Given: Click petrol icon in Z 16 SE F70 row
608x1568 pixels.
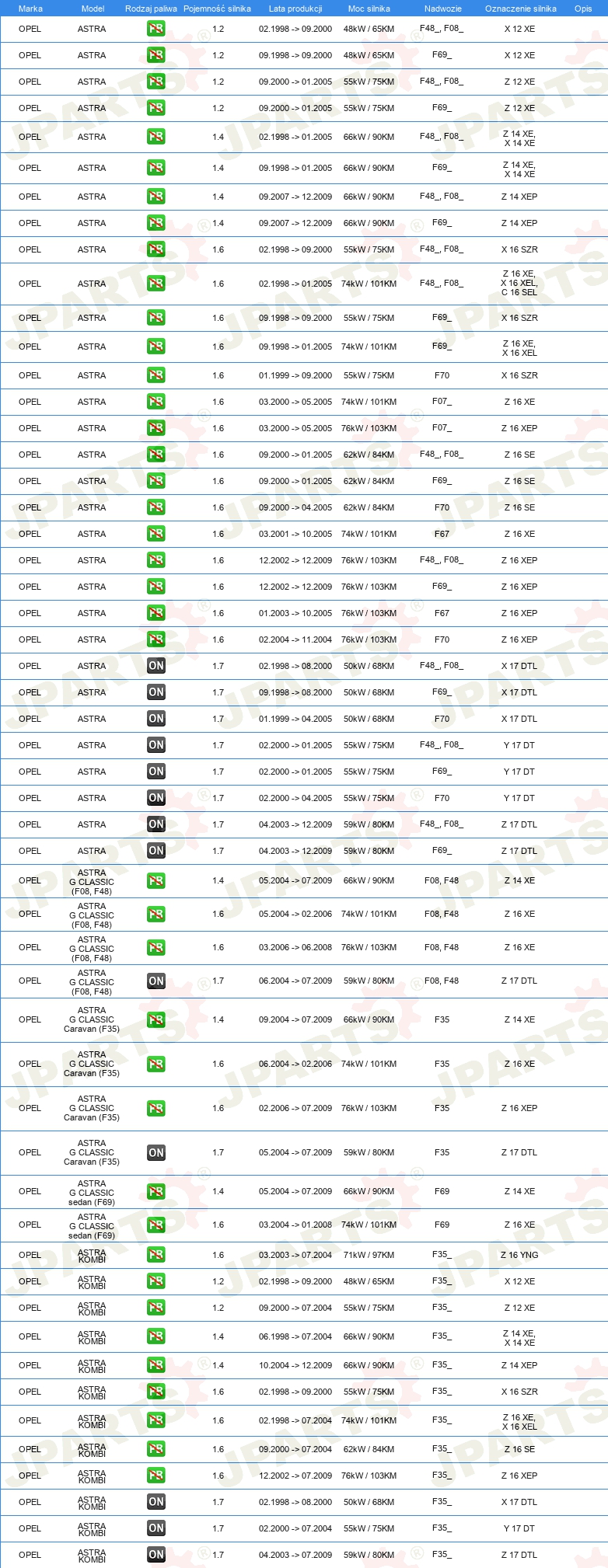Looking at the screenshot, I should click(x=156, y=507).
